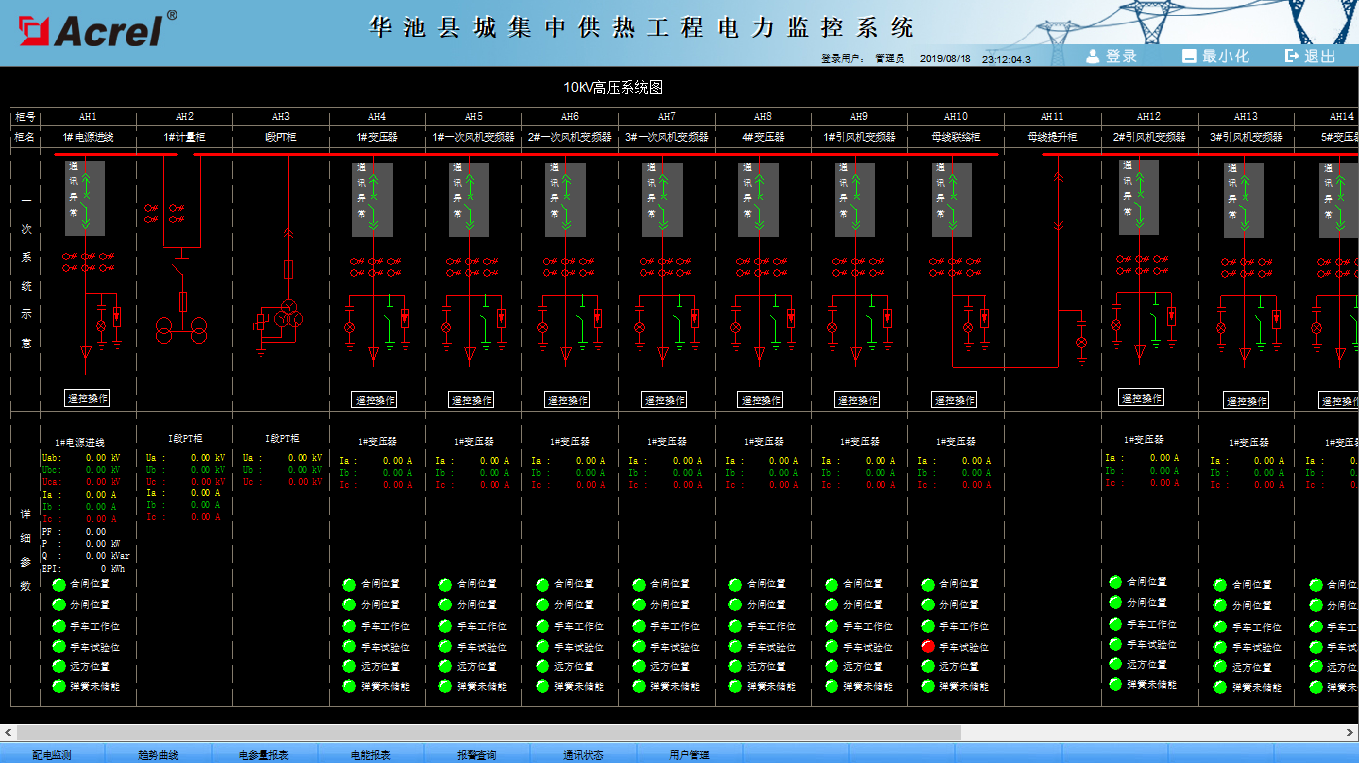Viewport: 1361px width, 763px height.
Task: Click the scrollbar left arrow
Action: point(8,733)
